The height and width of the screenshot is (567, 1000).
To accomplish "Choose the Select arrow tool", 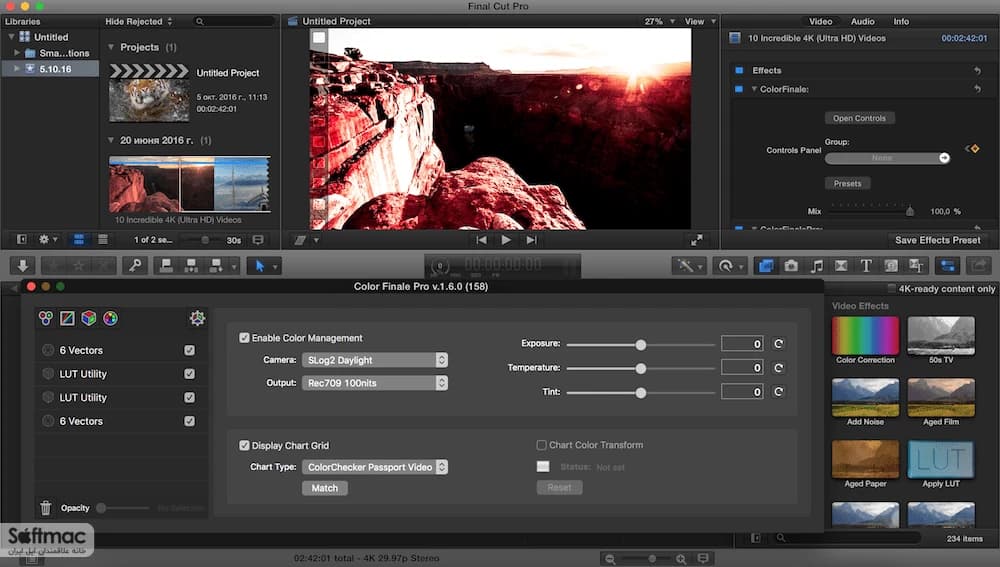I will tap(260, 265).
